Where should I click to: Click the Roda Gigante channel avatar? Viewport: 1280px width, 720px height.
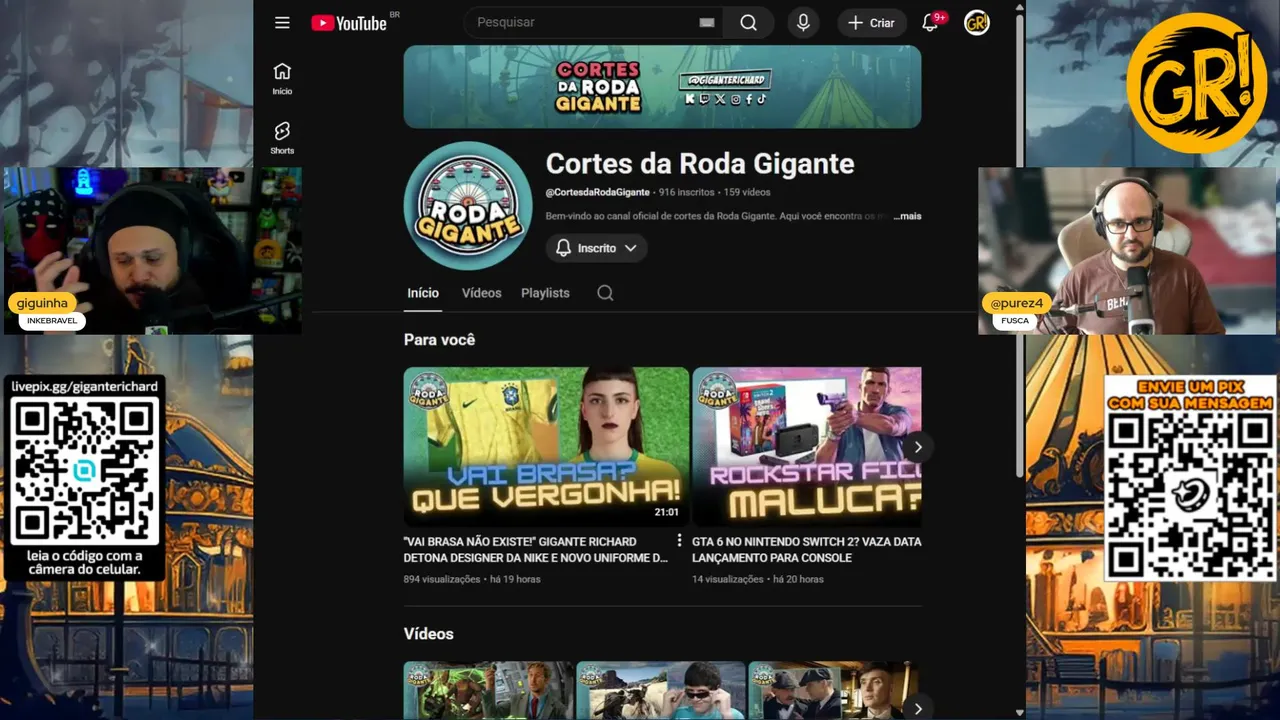pyautogui.click(x=468, y=205)
